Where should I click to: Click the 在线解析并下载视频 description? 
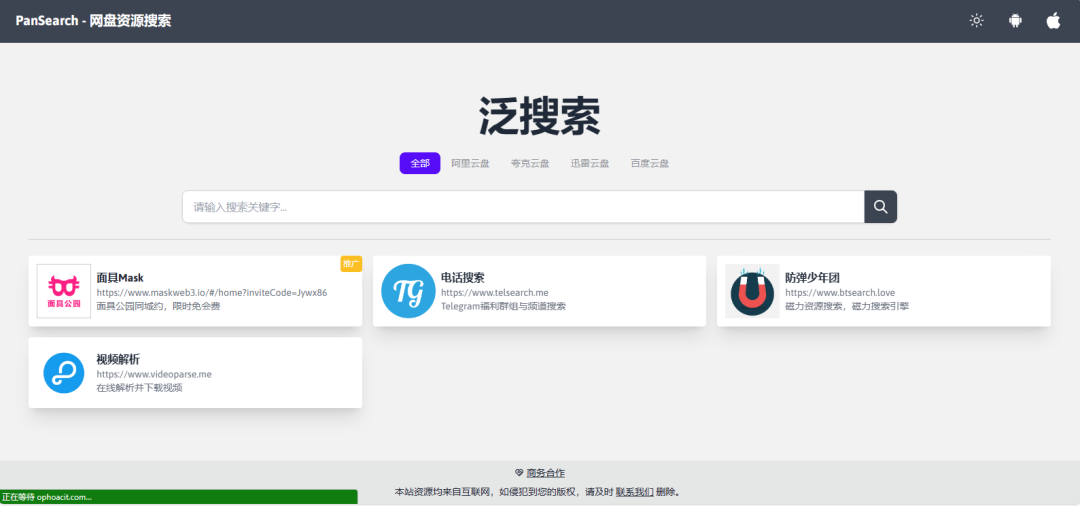(x=139, y=388)
